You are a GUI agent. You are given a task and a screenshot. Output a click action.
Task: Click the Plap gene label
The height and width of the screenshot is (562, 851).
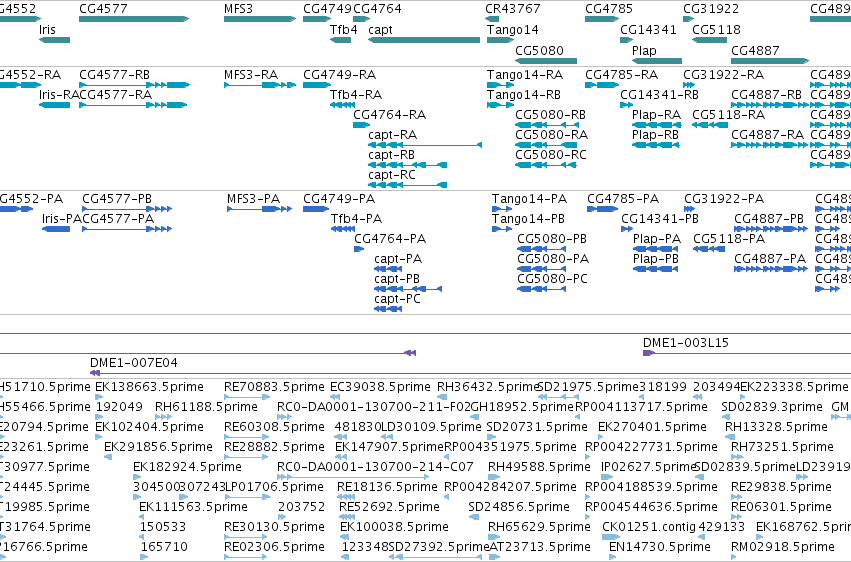[644, 50]
